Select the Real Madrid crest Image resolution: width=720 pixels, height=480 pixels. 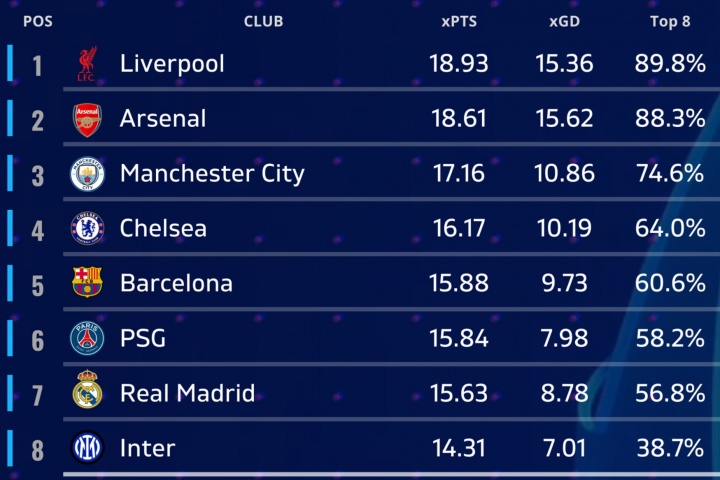(x=87, y=393)
